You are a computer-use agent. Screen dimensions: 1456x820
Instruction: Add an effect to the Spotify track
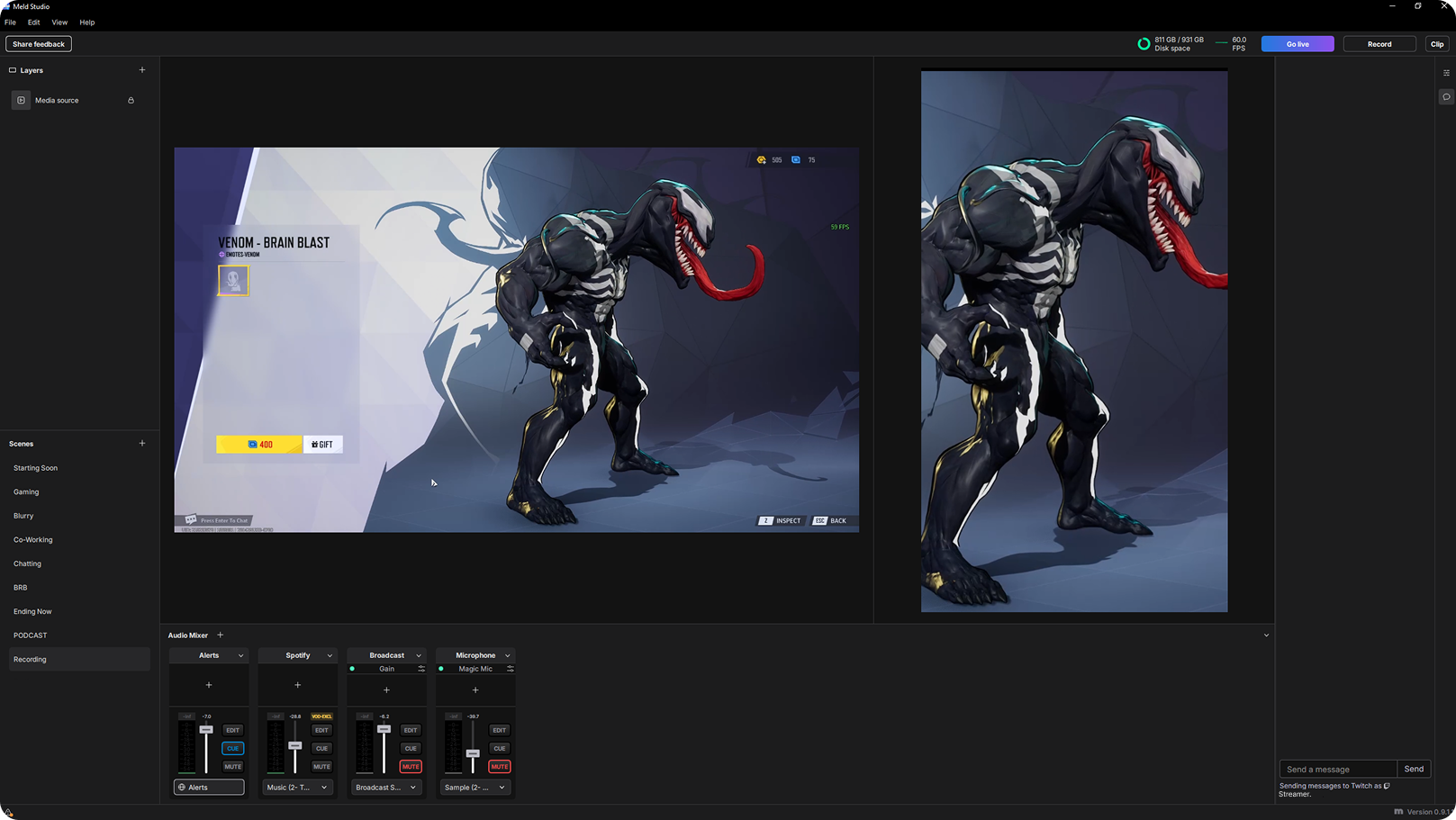coord(298,685)
